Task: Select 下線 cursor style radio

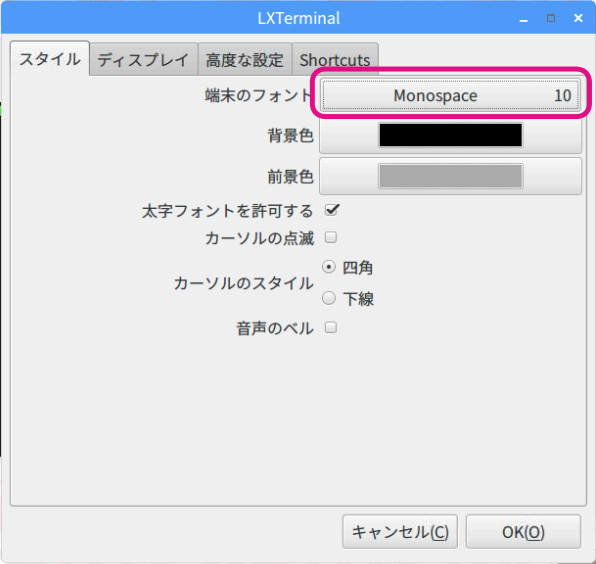Action: [329, 298]
